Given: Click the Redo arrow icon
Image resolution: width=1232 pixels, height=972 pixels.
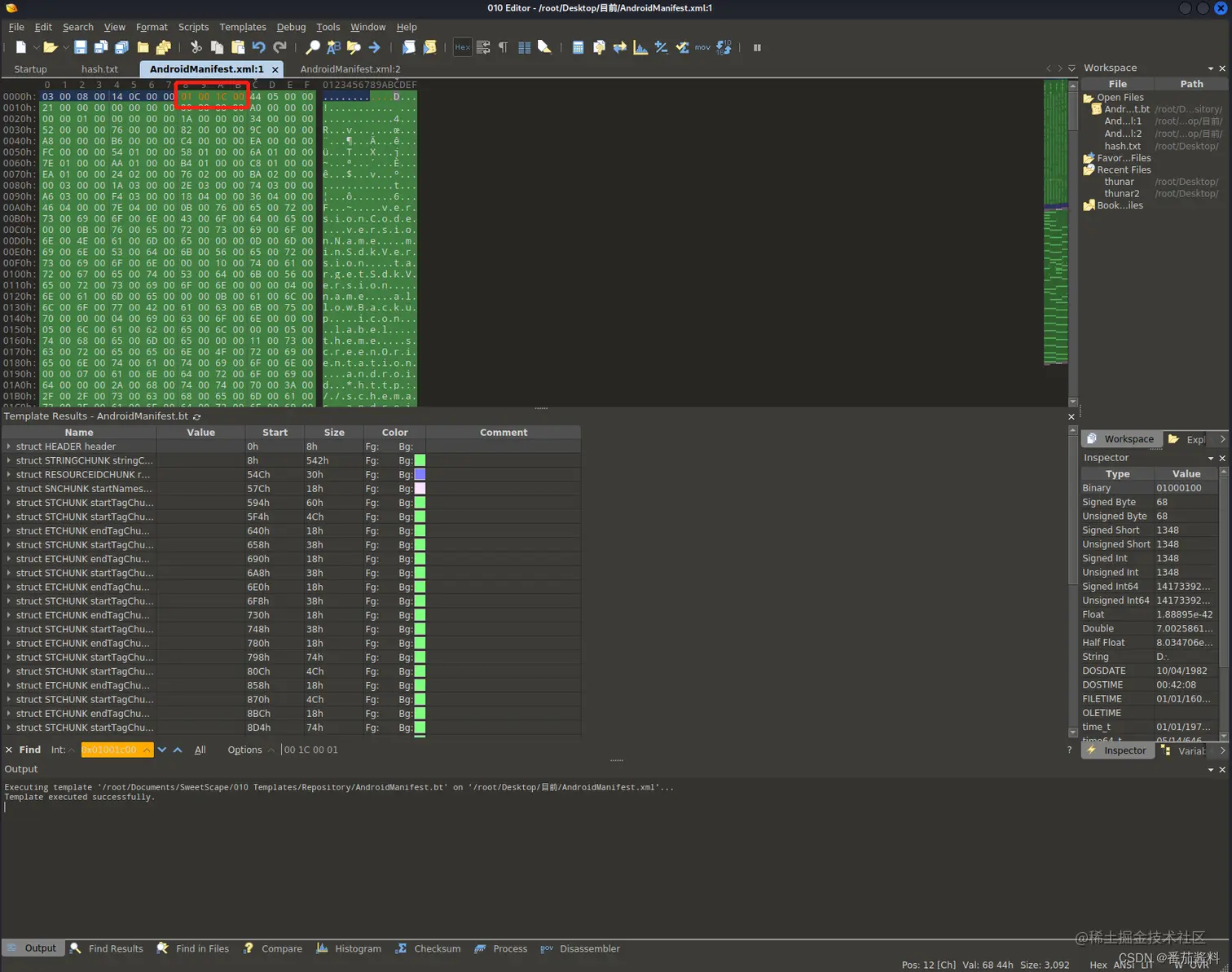Looking at the screenshot, I should pos(279,47).
